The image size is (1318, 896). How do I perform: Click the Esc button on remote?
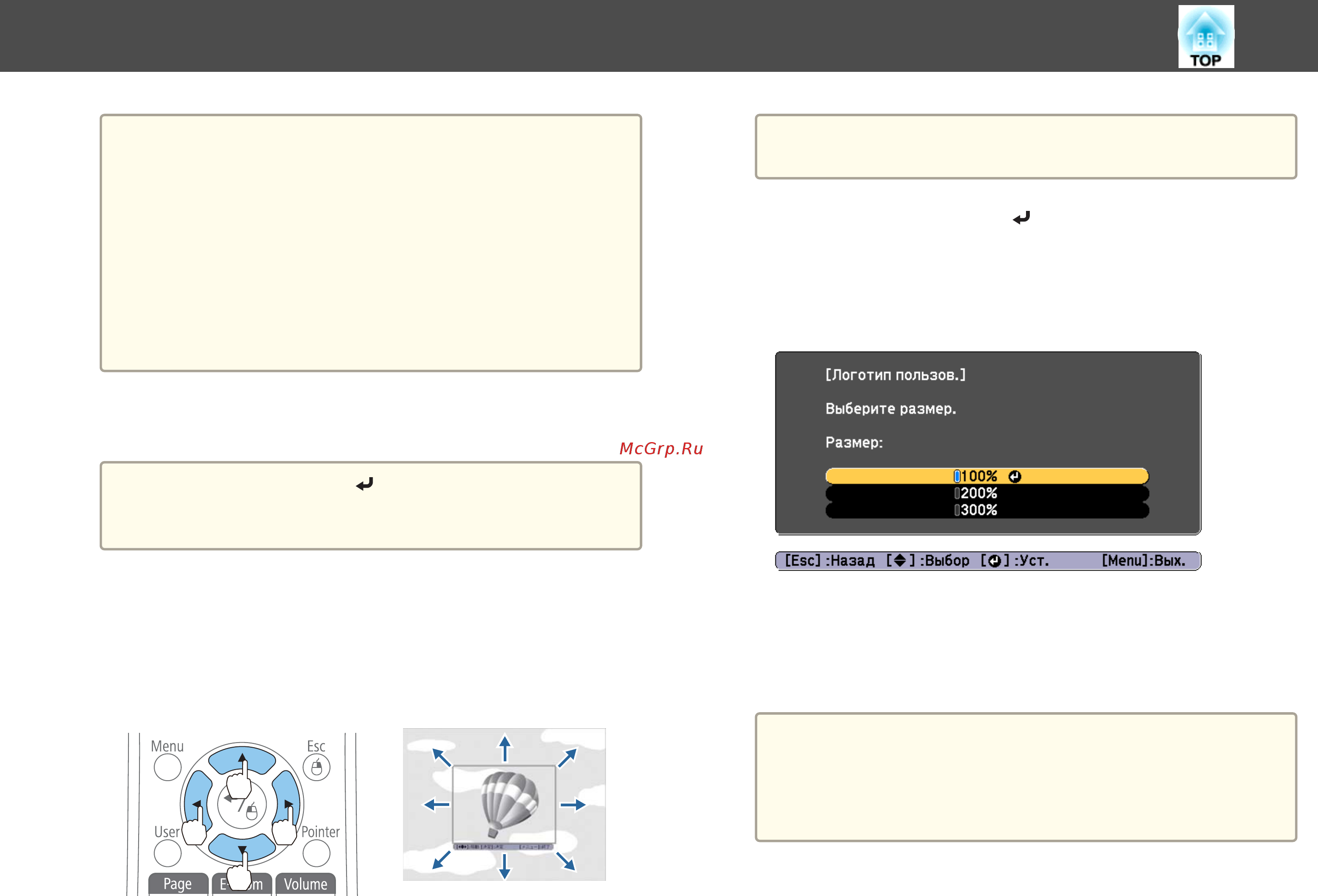[x=317, y=768]
